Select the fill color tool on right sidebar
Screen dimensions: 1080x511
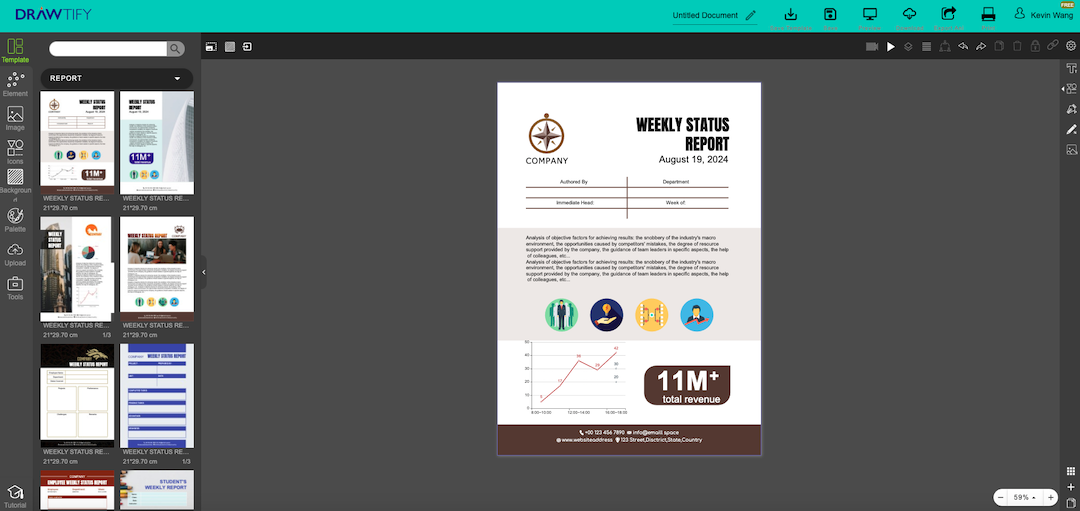pos(1071,109)
